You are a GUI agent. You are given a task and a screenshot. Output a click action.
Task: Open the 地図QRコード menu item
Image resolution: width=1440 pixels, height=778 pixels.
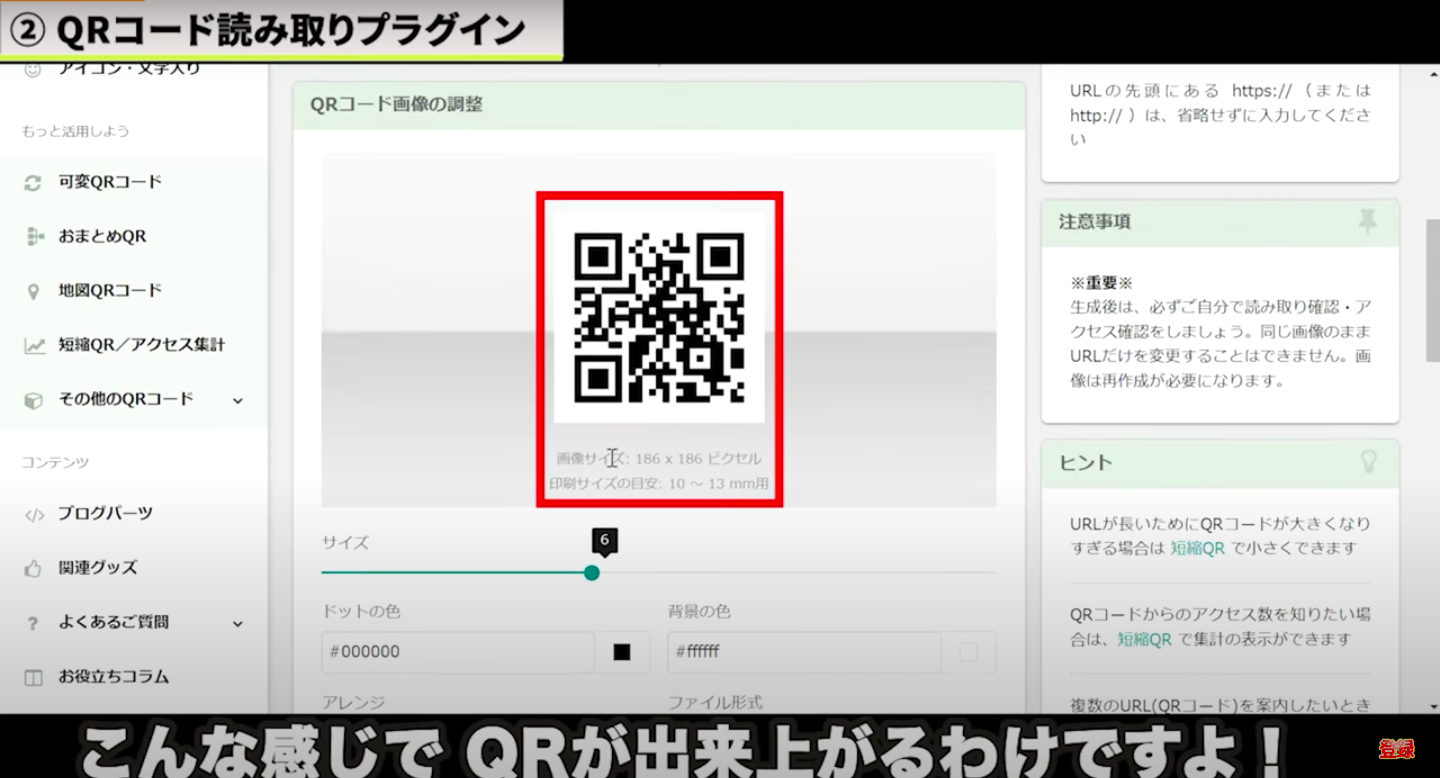pos(110,291)
